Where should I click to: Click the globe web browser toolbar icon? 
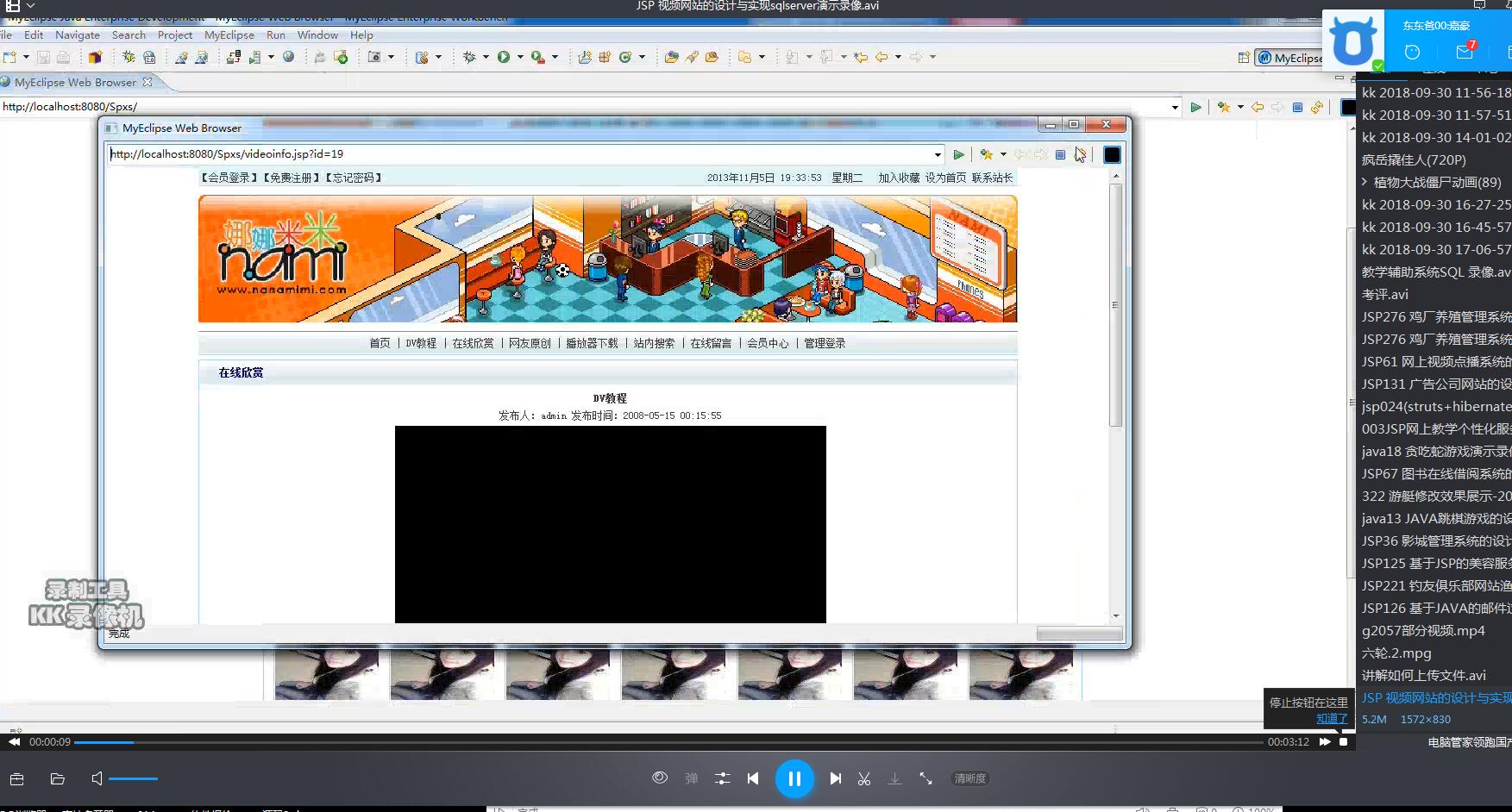coord(289,57)
